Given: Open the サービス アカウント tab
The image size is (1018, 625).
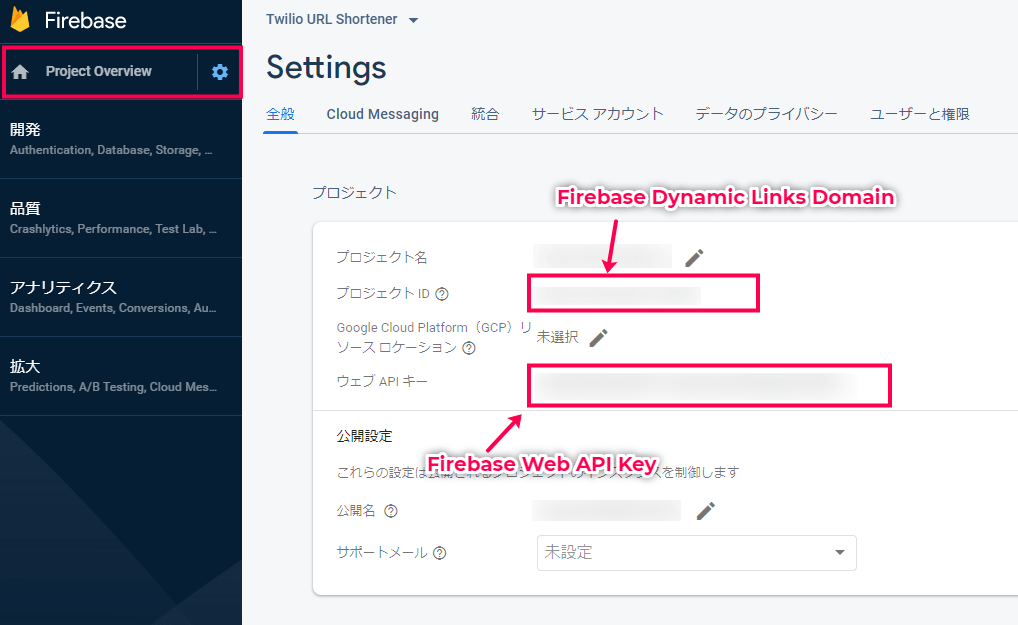Looking at the screenshot, I should click(x=597, y=114).
